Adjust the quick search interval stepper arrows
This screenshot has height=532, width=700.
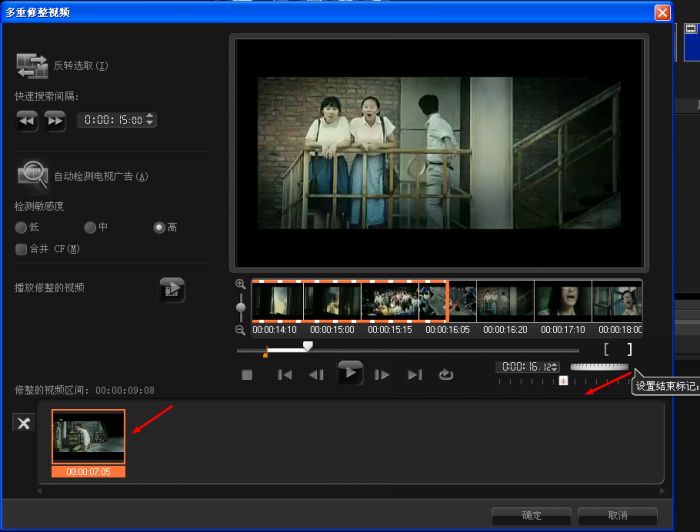(x=150, y=120)
